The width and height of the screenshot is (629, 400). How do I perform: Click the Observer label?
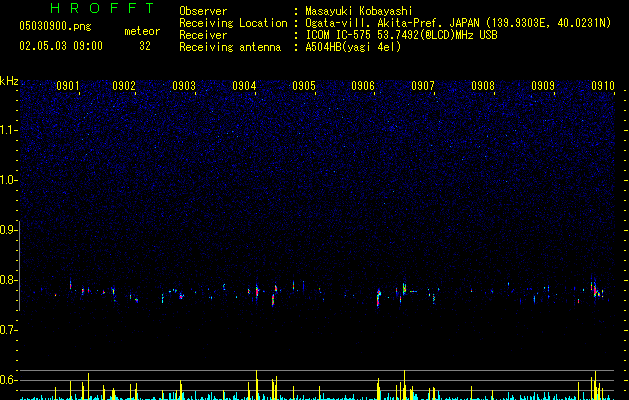(x=203, y=11)
